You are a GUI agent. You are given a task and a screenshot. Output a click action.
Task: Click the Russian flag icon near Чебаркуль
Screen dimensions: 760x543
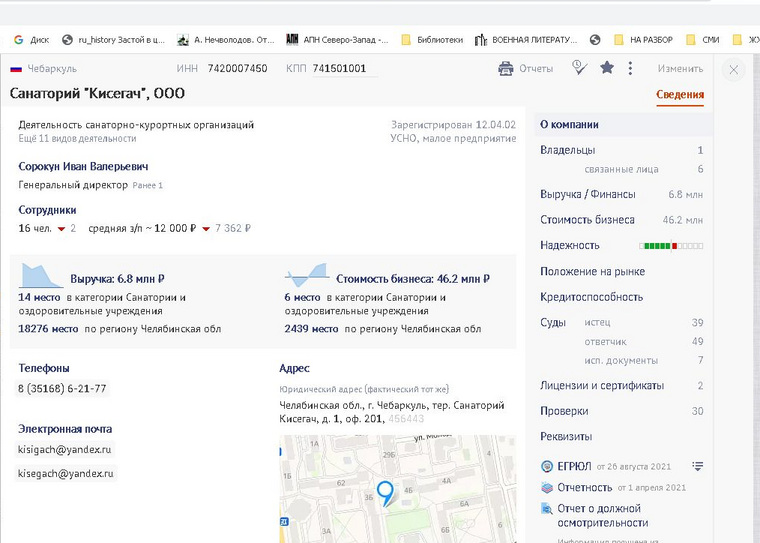(16, 69)
